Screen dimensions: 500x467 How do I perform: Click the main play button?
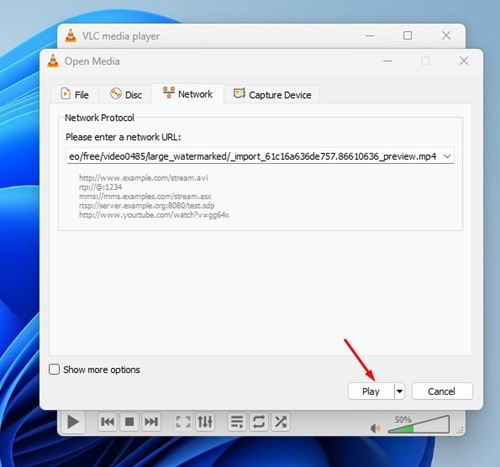click(73, 422)
